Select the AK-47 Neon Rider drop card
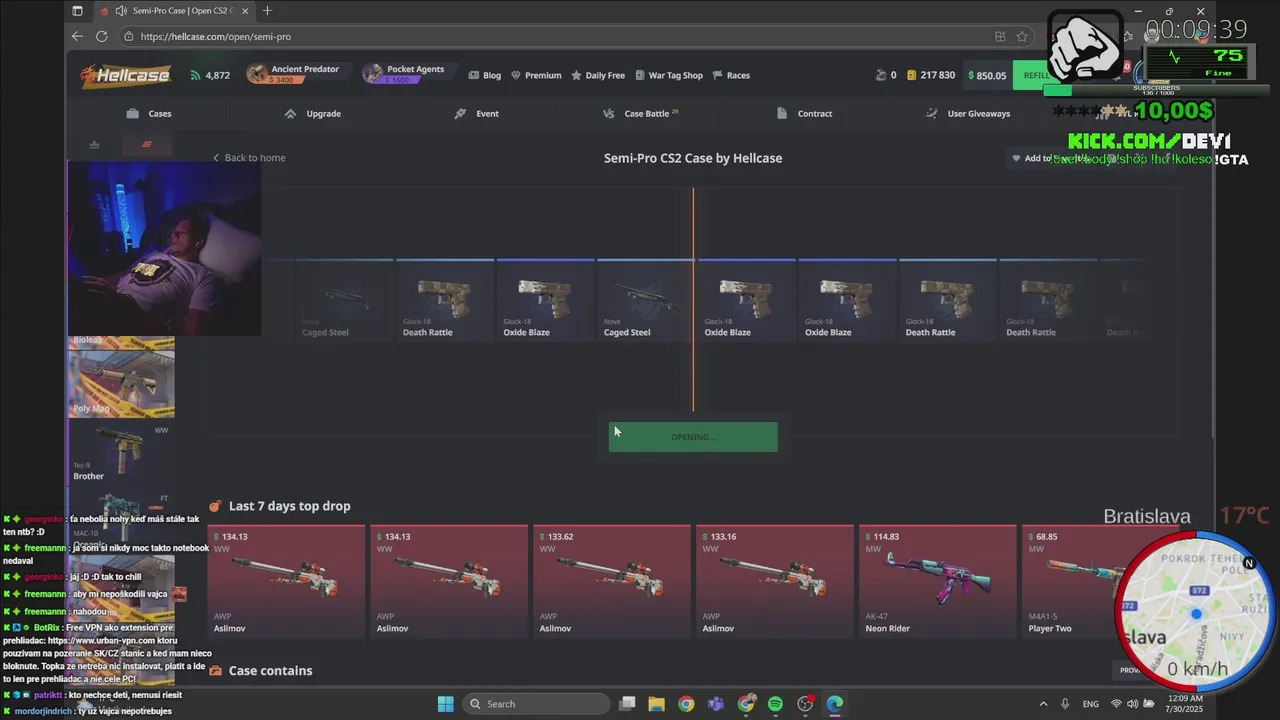The width and height of the screenshot is (1280, 720). (x=938, y=581)
